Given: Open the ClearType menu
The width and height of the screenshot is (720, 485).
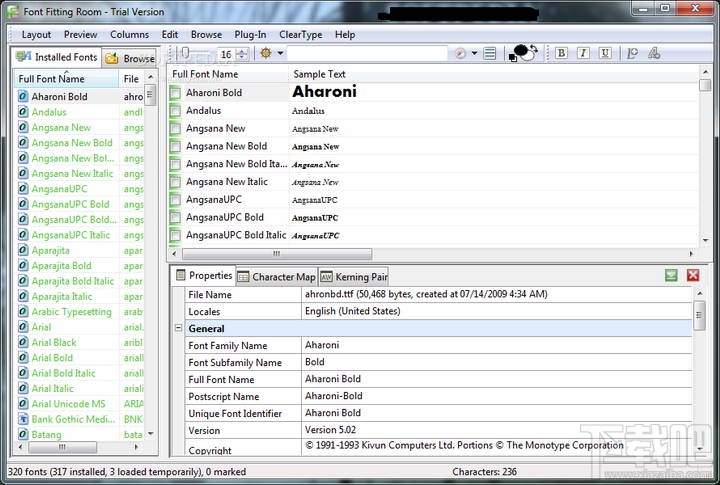Looking at the screenshot, I should (301, 34).
